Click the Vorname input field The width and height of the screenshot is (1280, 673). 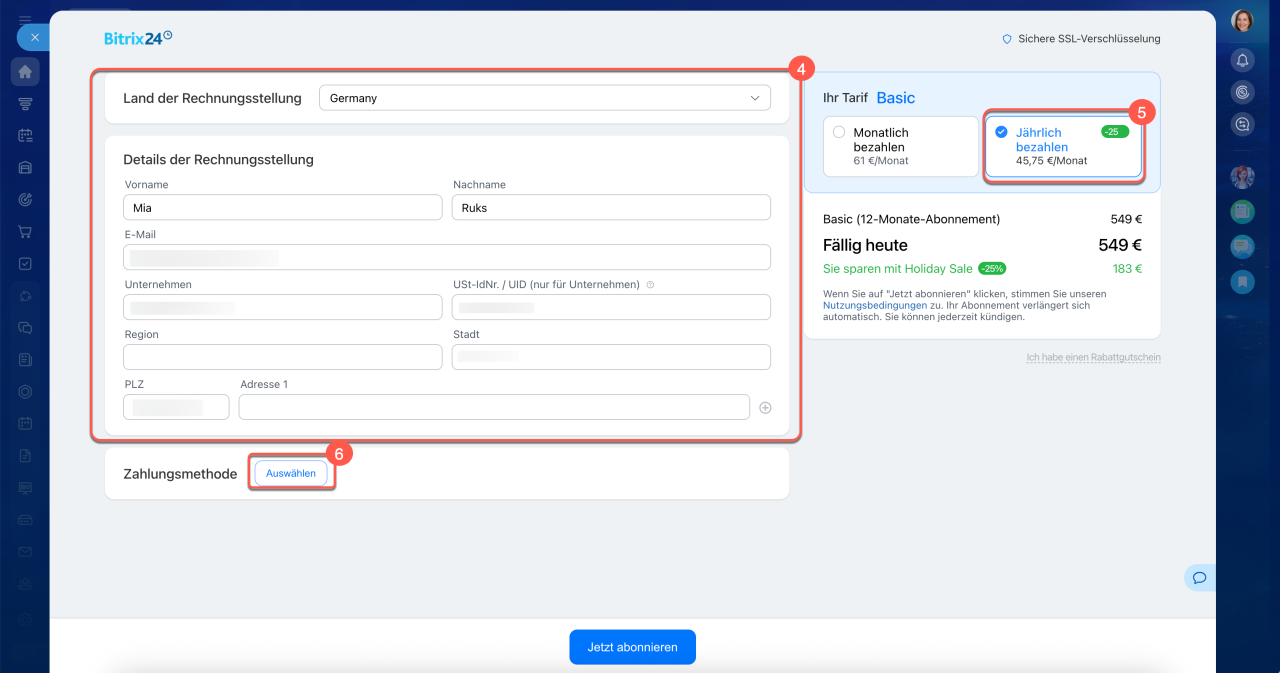[282, 208]
